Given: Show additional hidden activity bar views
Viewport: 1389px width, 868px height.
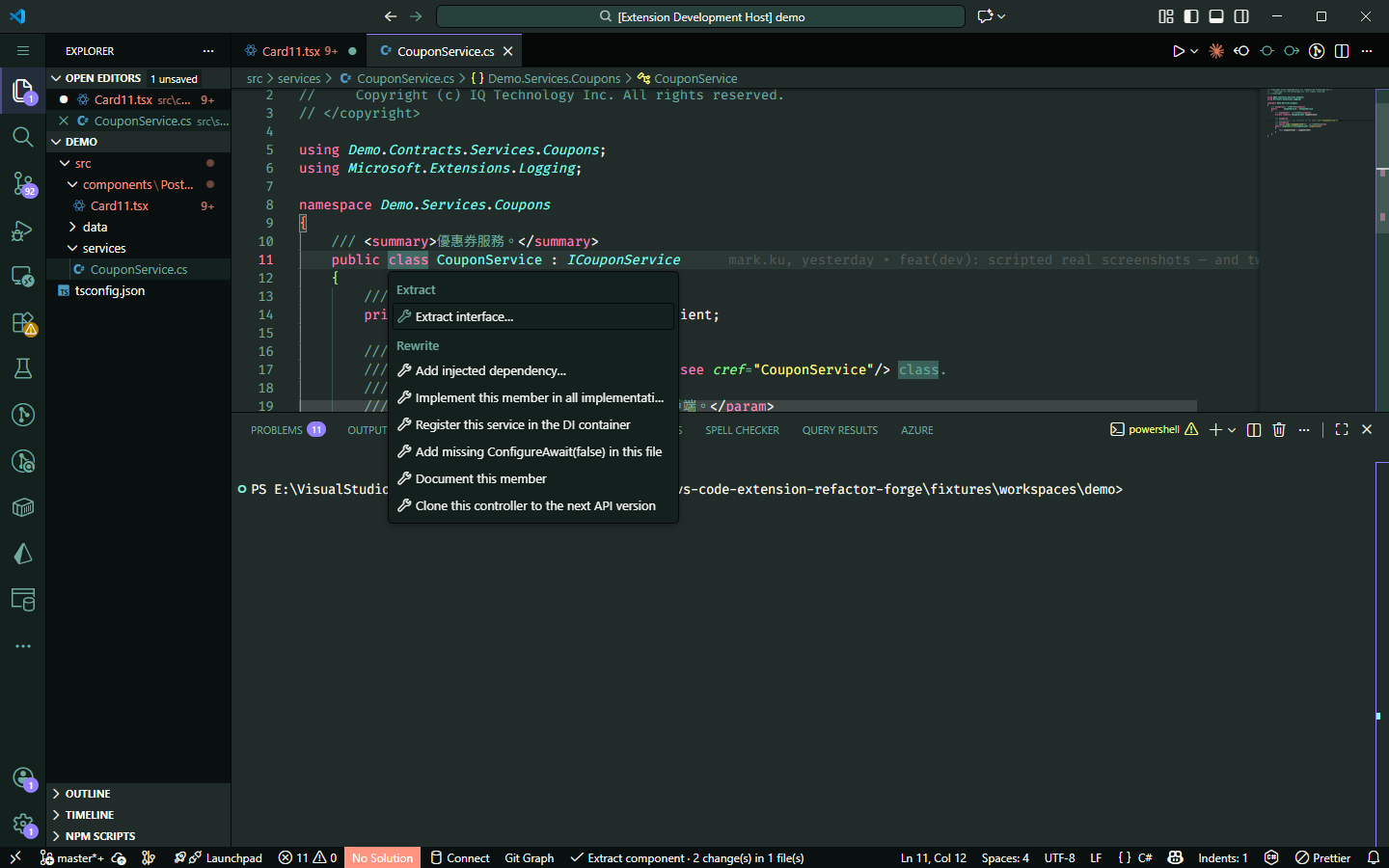Looking at the screenshot, I should [23, 646].
